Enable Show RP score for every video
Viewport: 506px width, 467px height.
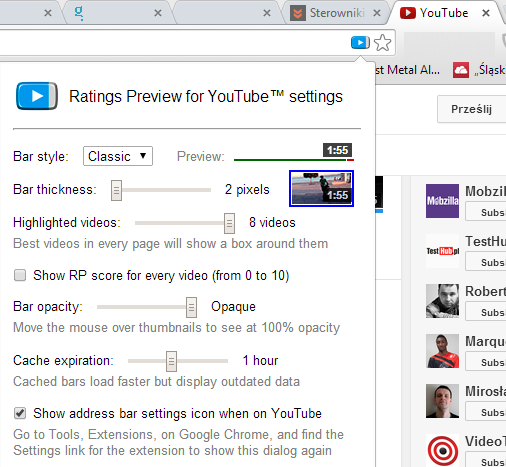pos(20,275)
